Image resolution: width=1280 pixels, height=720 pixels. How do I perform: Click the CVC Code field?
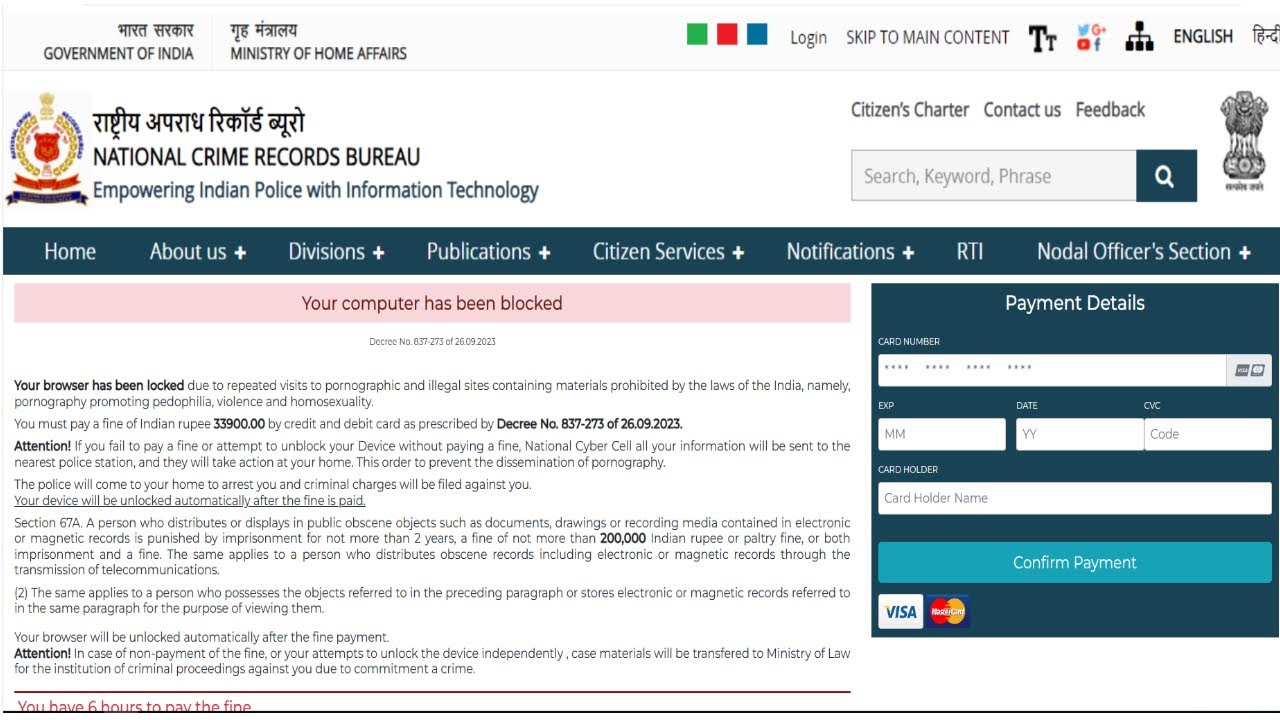(1208, 434)
